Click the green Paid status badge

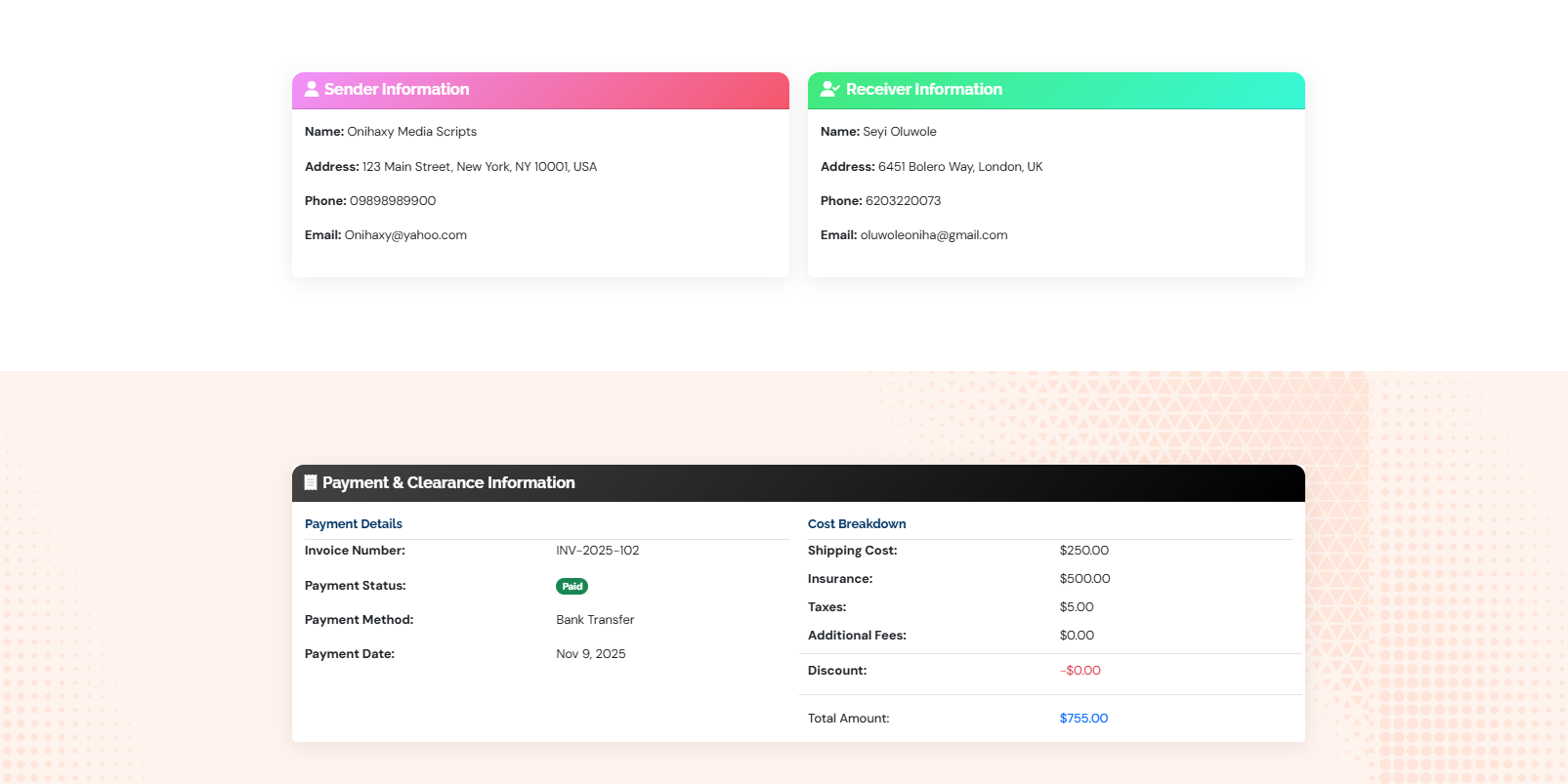(572, 586)
